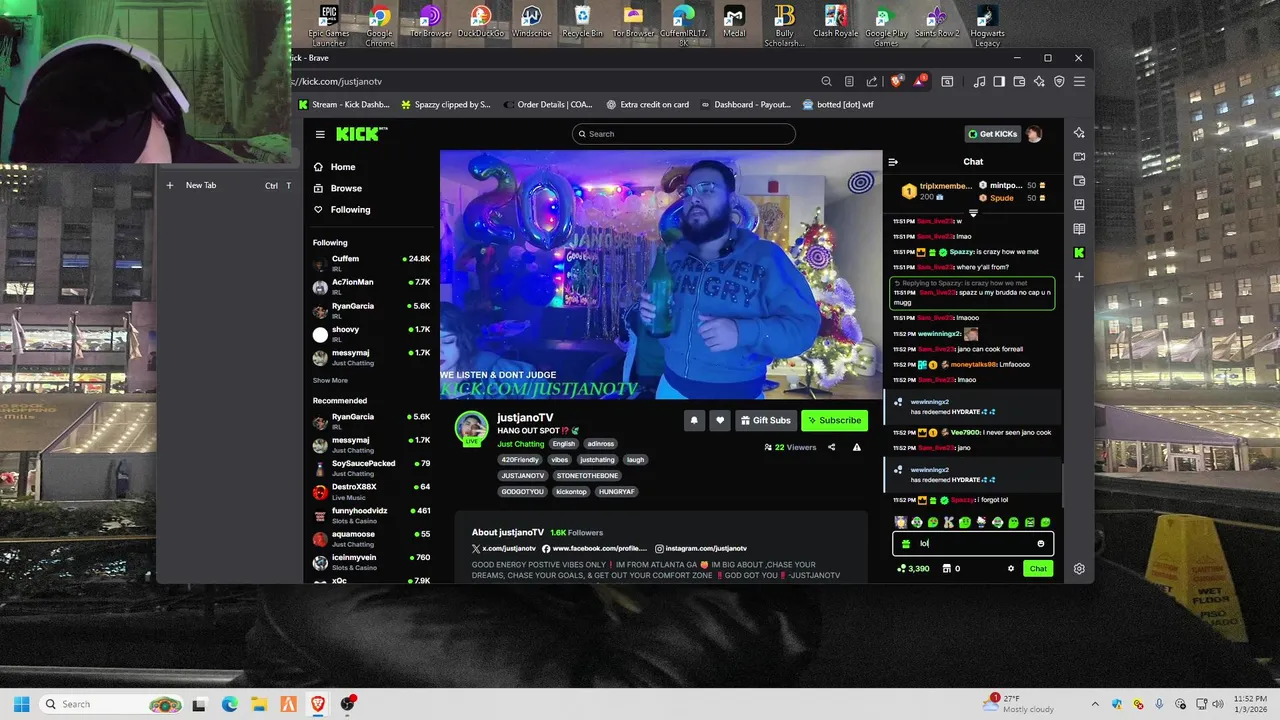Click address bar search zoom icon
Image resolution: width=1280 pixels, height=720 pixels.
tap(826, 82)
